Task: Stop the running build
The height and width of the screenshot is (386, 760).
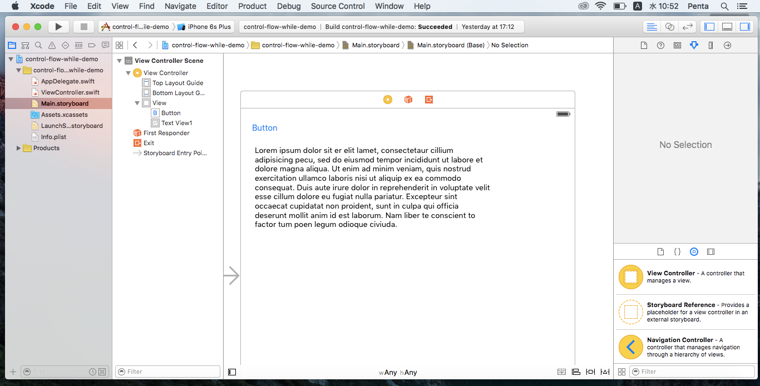Action: tap(83, 27)
